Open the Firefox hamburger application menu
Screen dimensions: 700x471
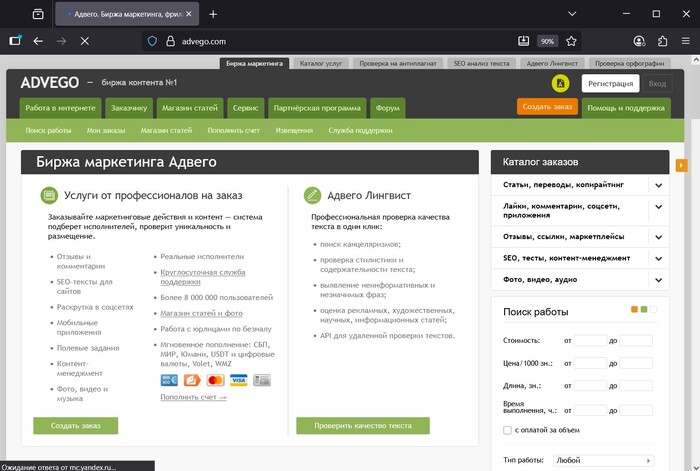(x=686, y=41)
